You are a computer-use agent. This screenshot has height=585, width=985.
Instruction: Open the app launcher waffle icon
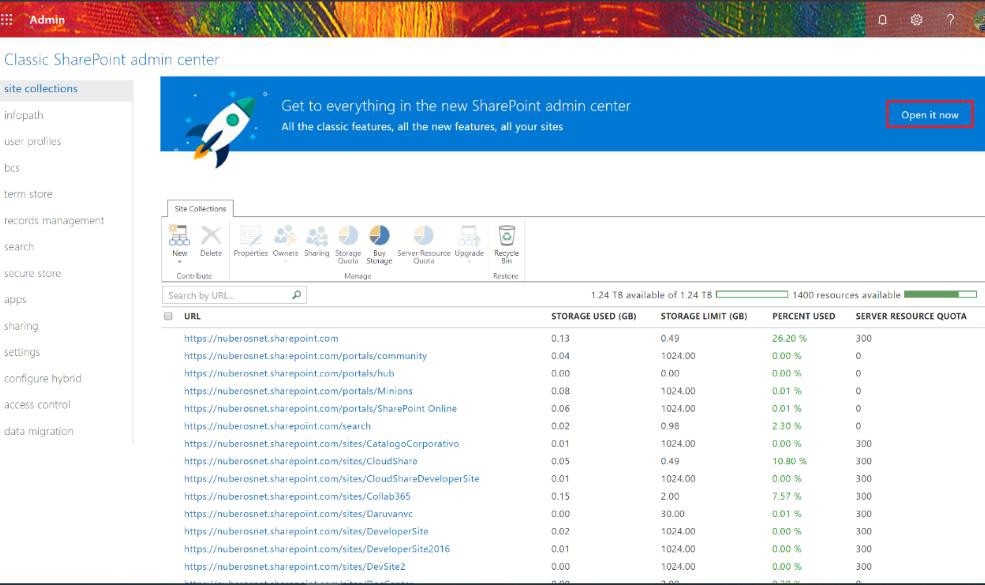pyautogui.click(x=7, y=19)
